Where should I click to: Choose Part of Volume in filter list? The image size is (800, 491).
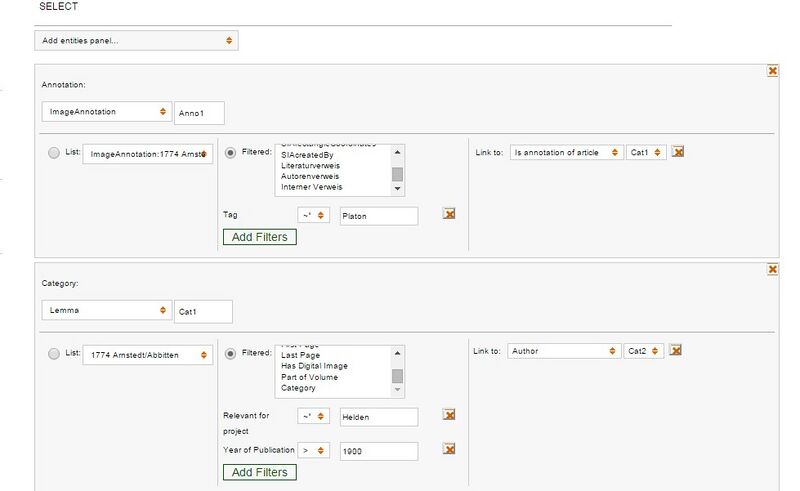(x=310, y=377)
